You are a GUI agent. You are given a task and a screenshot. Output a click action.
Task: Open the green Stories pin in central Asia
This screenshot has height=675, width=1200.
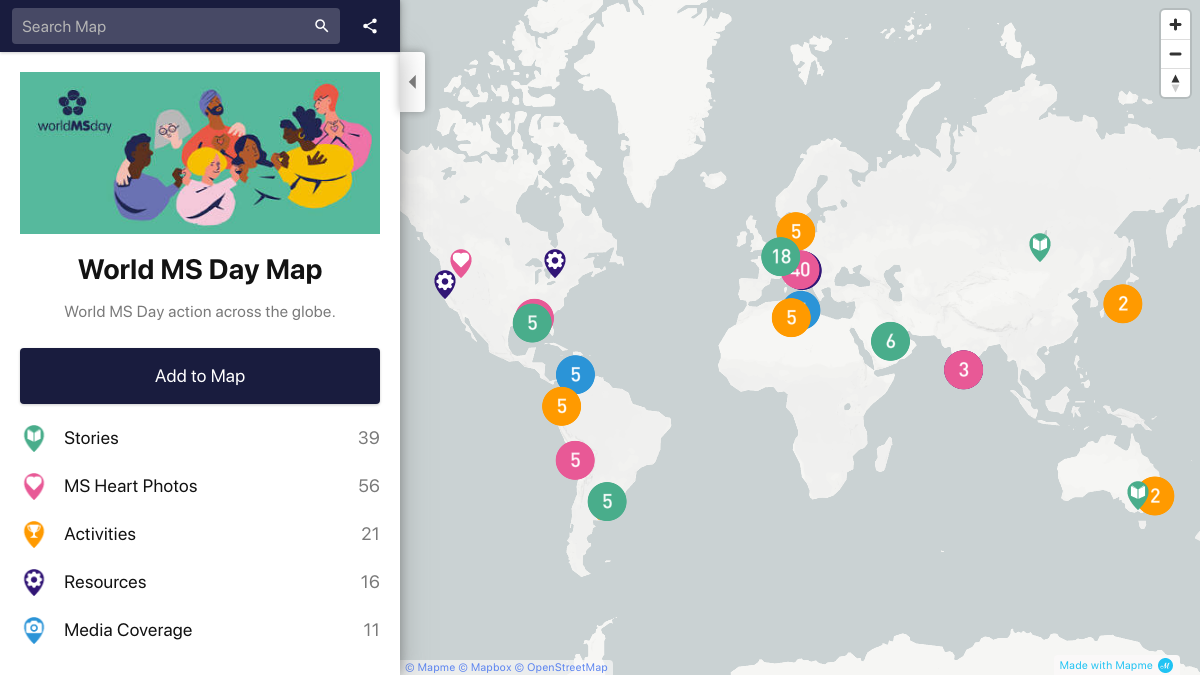coord(1040,246)
